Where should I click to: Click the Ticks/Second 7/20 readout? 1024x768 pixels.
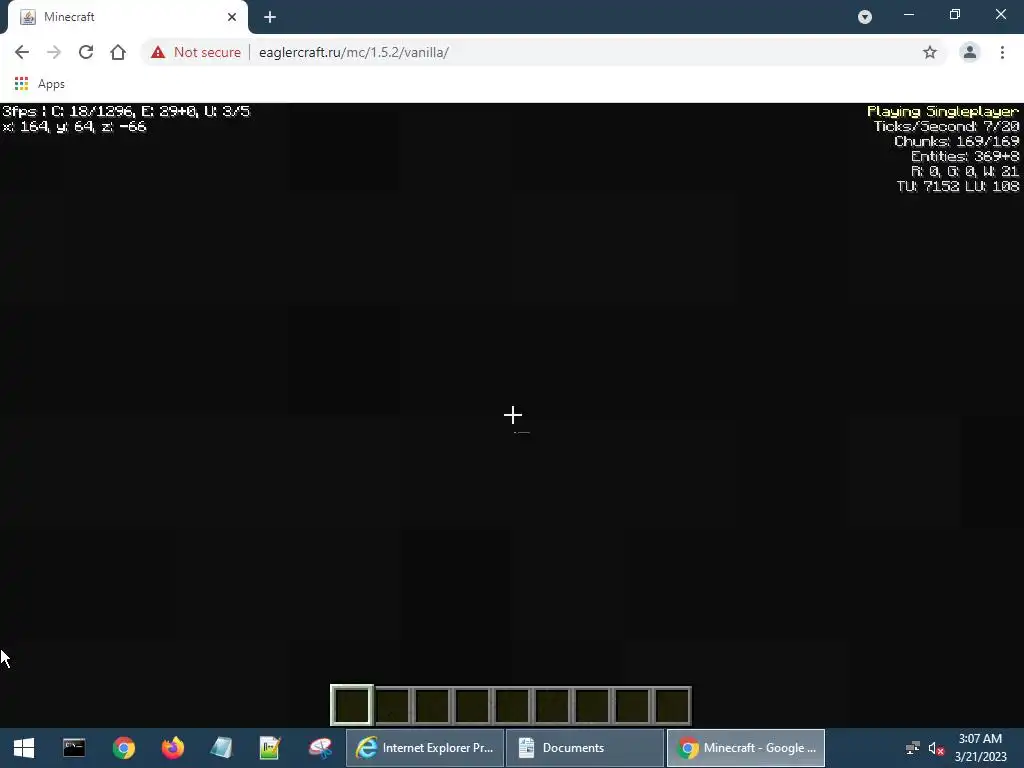(x=946, y=127)
